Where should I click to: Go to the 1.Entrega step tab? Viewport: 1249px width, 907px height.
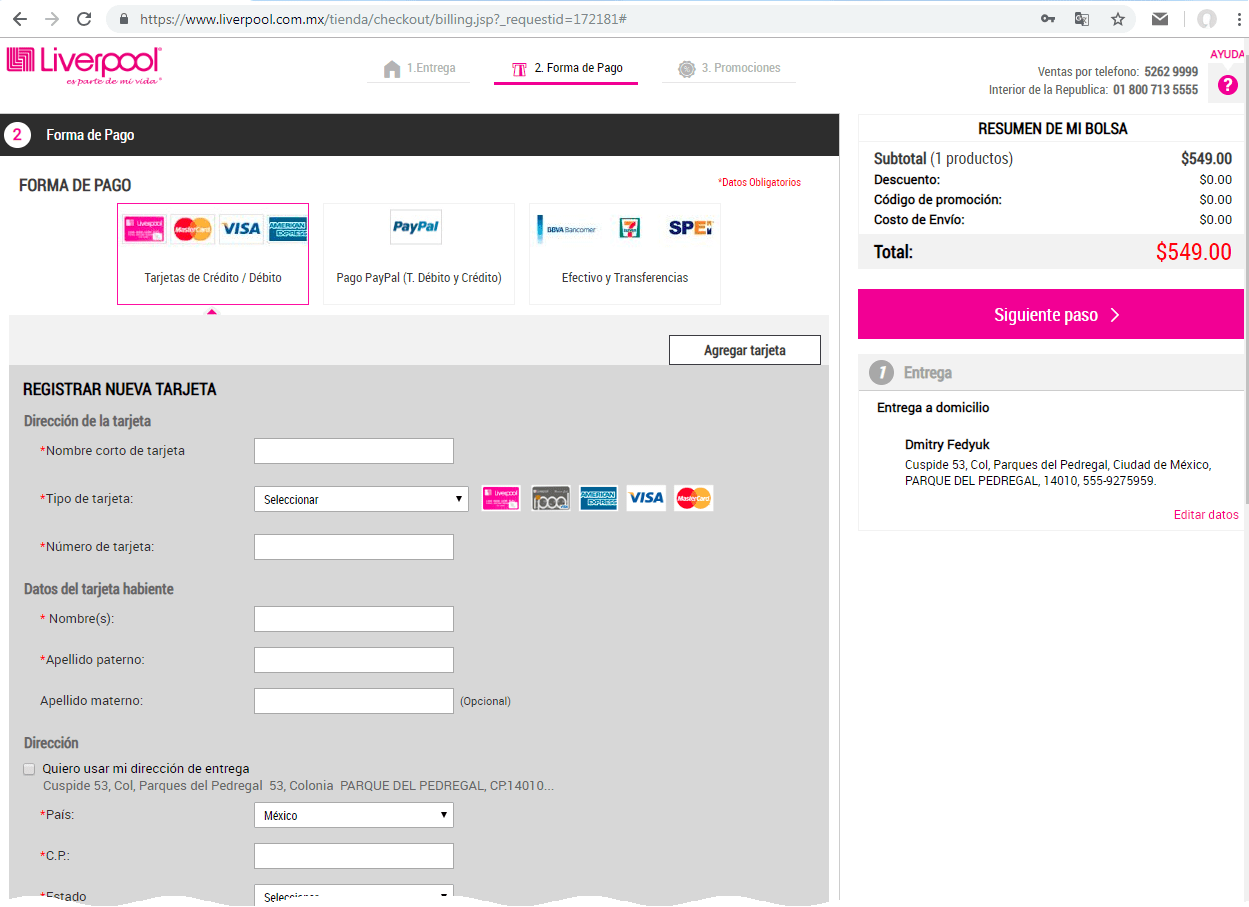coord(419,69)
